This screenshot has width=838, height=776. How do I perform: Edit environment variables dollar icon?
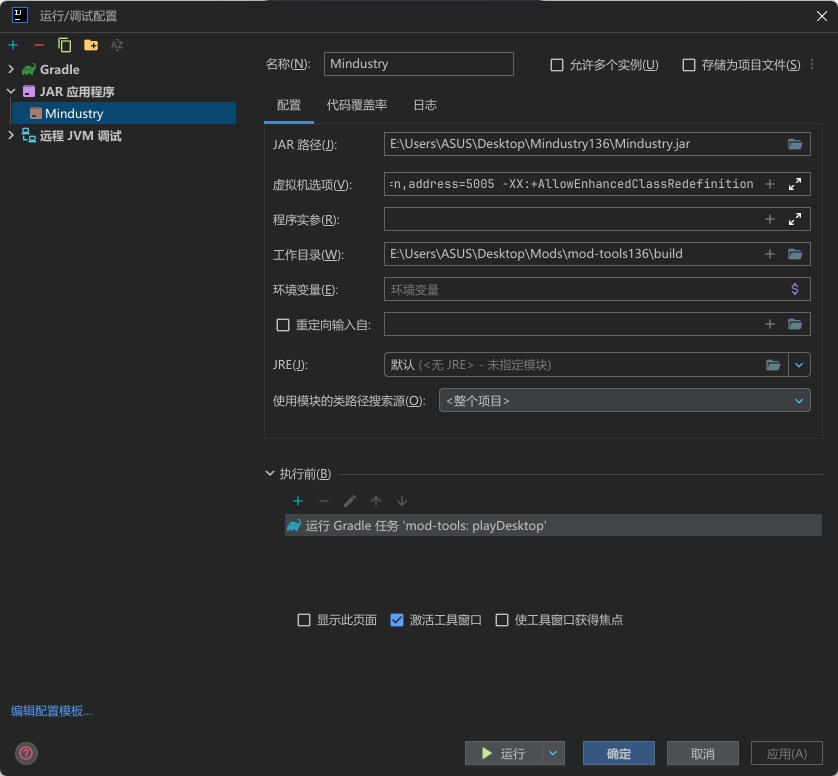tap(795, 289)
